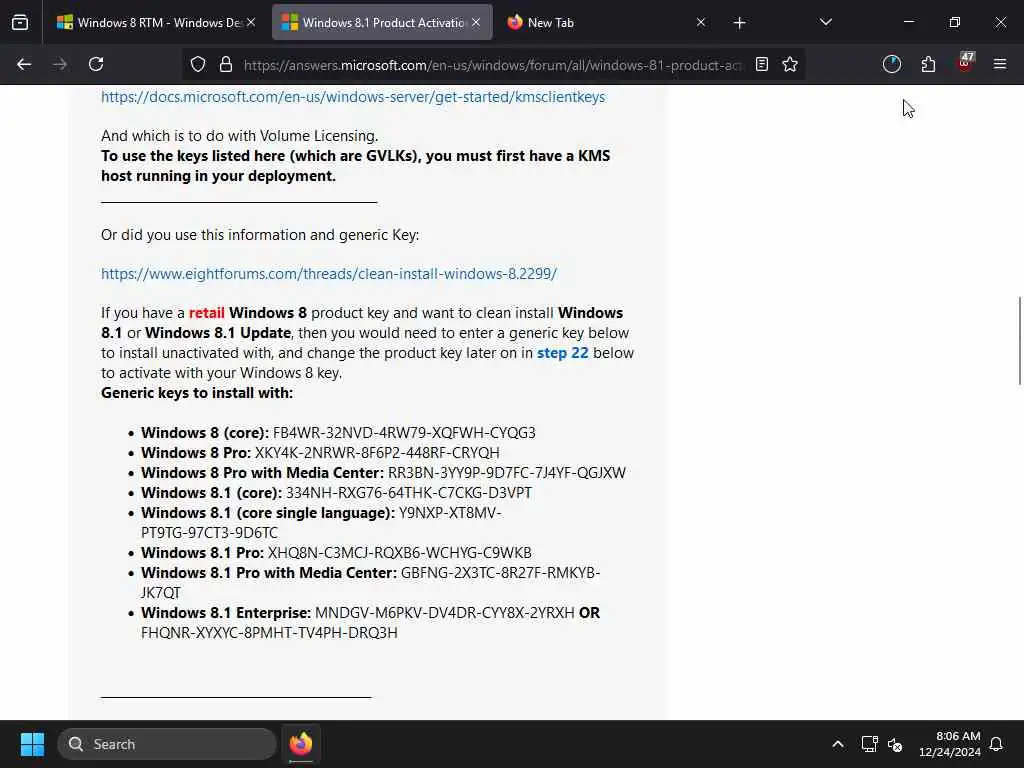The image size is (1024, 768).
Task: Follow the step 22 link
Action: click(562, 353)
